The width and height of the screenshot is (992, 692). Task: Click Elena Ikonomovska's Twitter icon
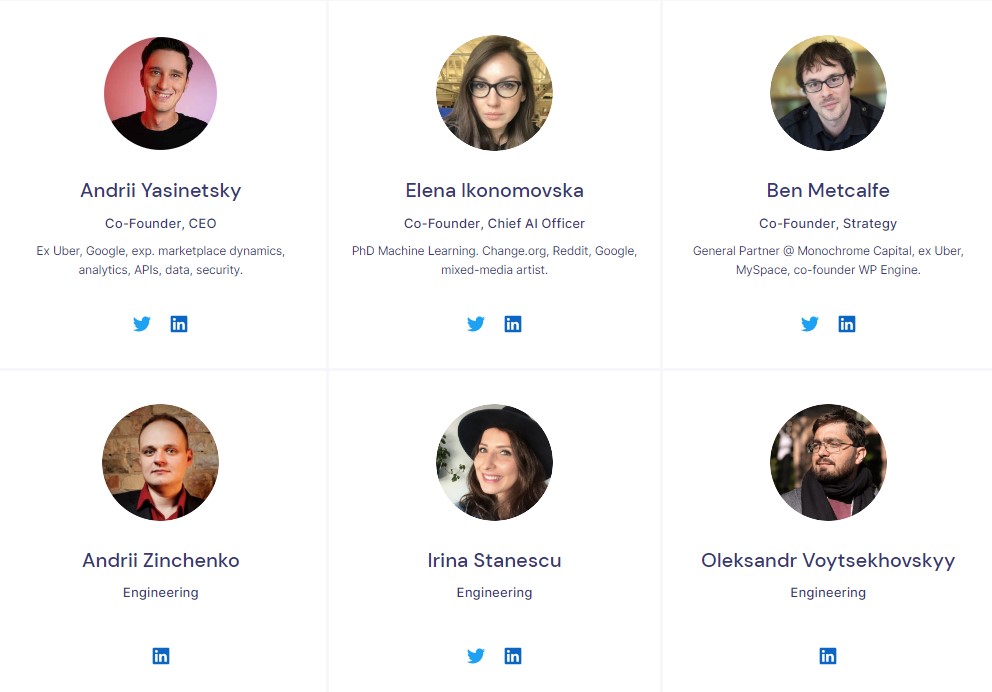[x=476, y=324]
